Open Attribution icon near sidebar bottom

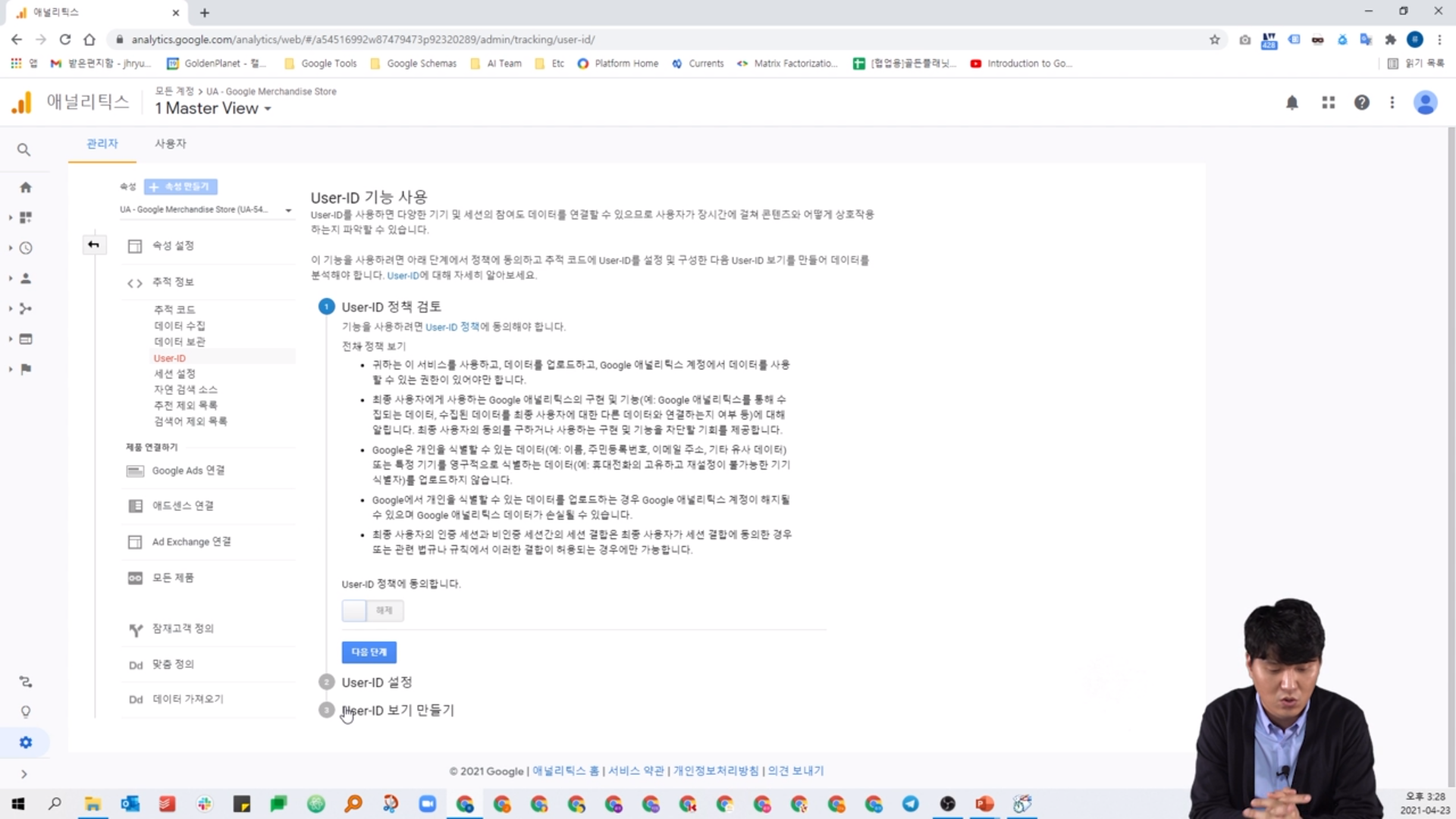coord(26,682)
